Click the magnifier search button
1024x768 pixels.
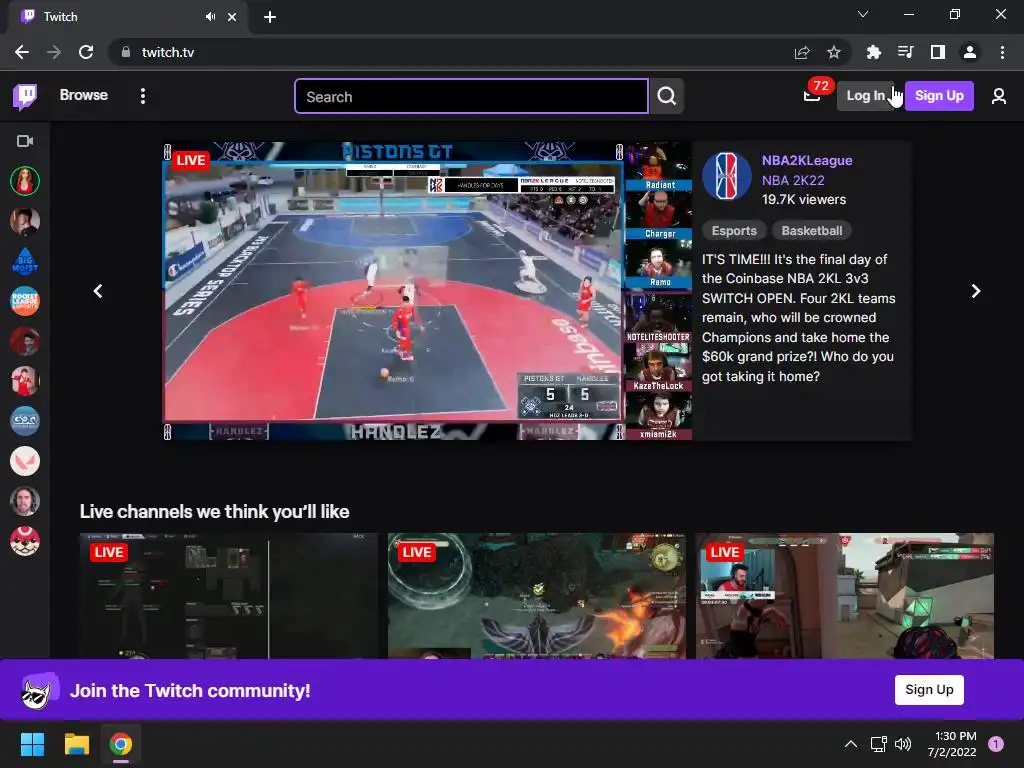pos(666,97)
